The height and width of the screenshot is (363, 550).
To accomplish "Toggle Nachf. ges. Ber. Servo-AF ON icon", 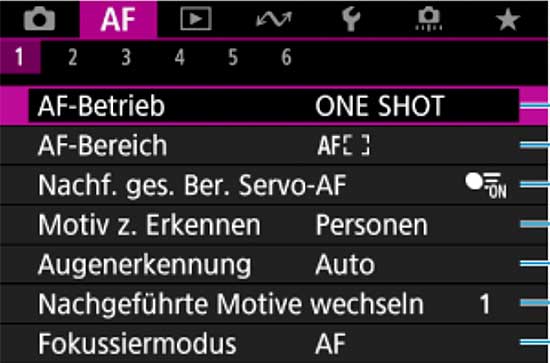I will pyautogui.click(x=486, y=186).
